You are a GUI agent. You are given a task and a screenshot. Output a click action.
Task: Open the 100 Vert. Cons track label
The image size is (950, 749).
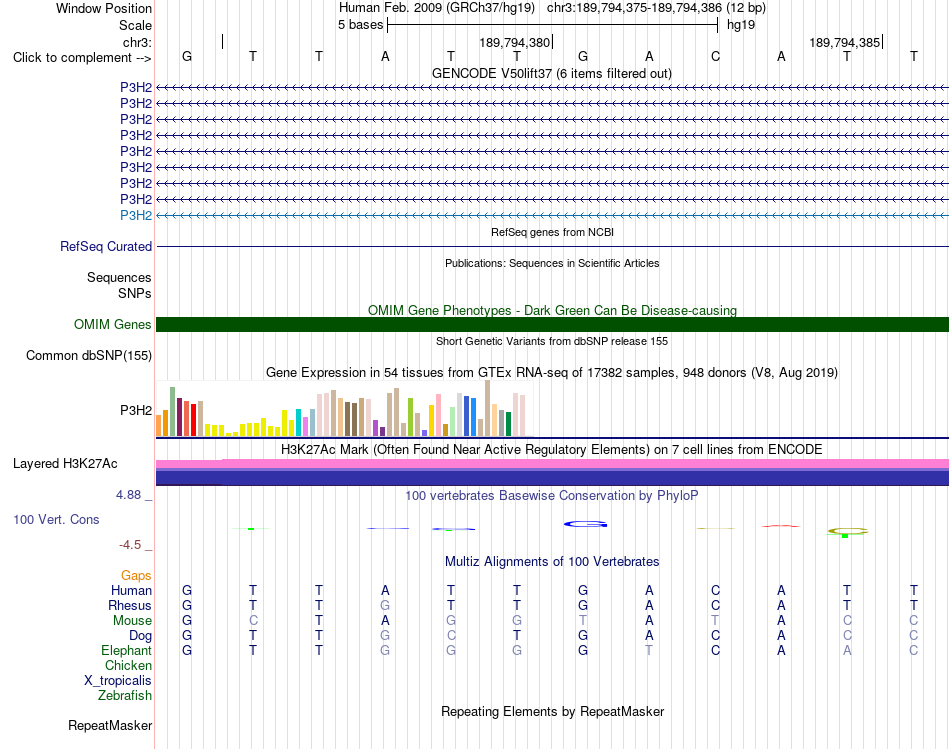[x=56, y=520]
